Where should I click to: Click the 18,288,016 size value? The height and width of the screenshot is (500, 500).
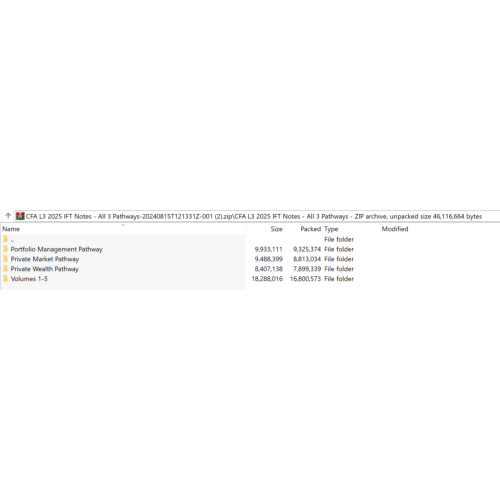(x=267, y=279)
